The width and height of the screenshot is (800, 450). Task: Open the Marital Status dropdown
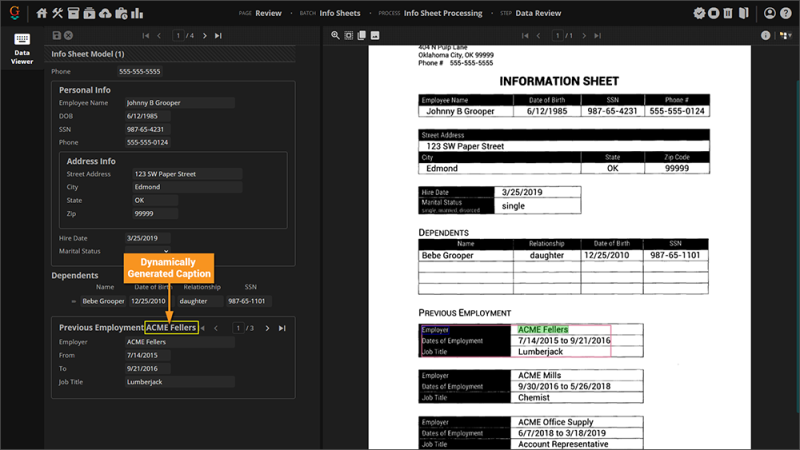[x=148, y=252]
